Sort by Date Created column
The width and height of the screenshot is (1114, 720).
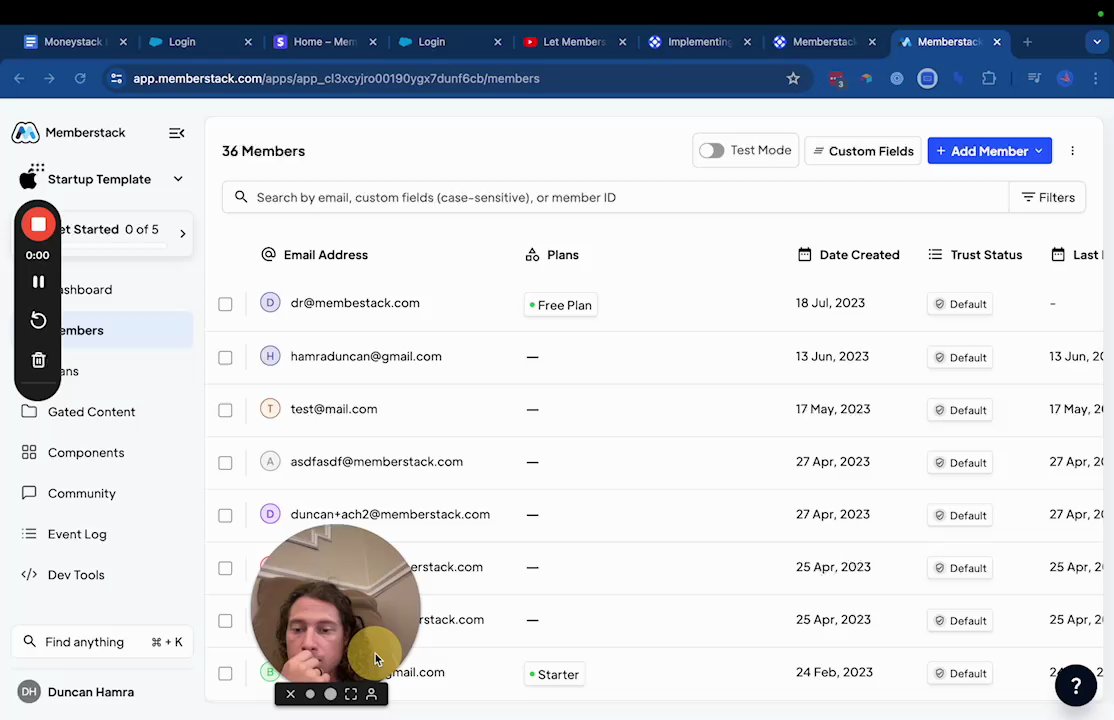(848, 254)
